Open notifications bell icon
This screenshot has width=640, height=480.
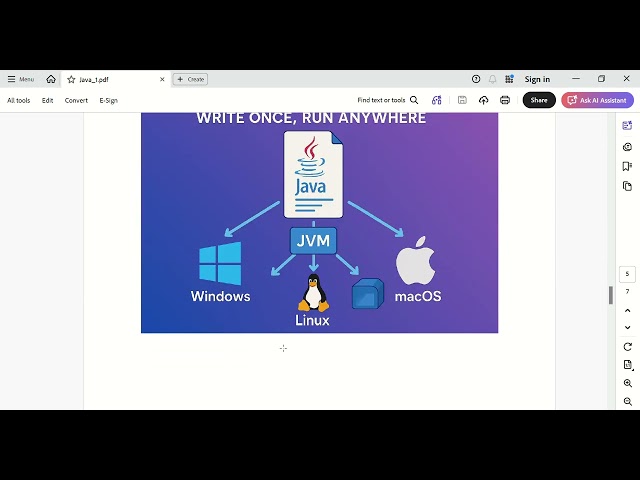point(493,79)
